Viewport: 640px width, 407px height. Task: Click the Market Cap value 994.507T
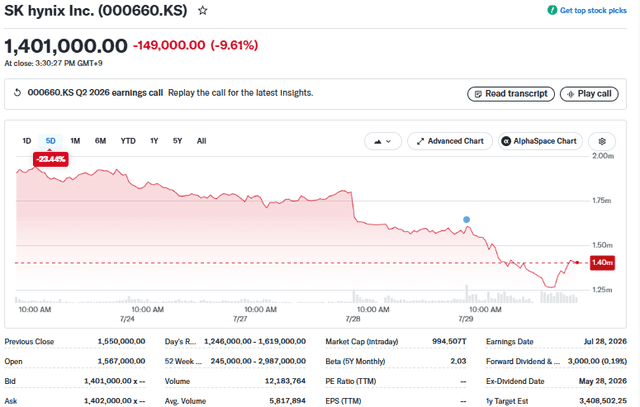tap(449, 341)
